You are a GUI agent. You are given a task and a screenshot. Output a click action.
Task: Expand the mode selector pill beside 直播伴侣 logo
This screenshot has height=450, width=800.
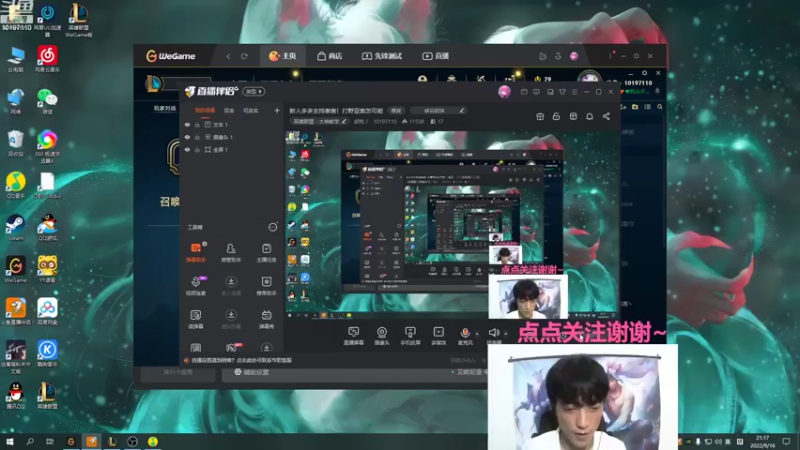point(254,91)
